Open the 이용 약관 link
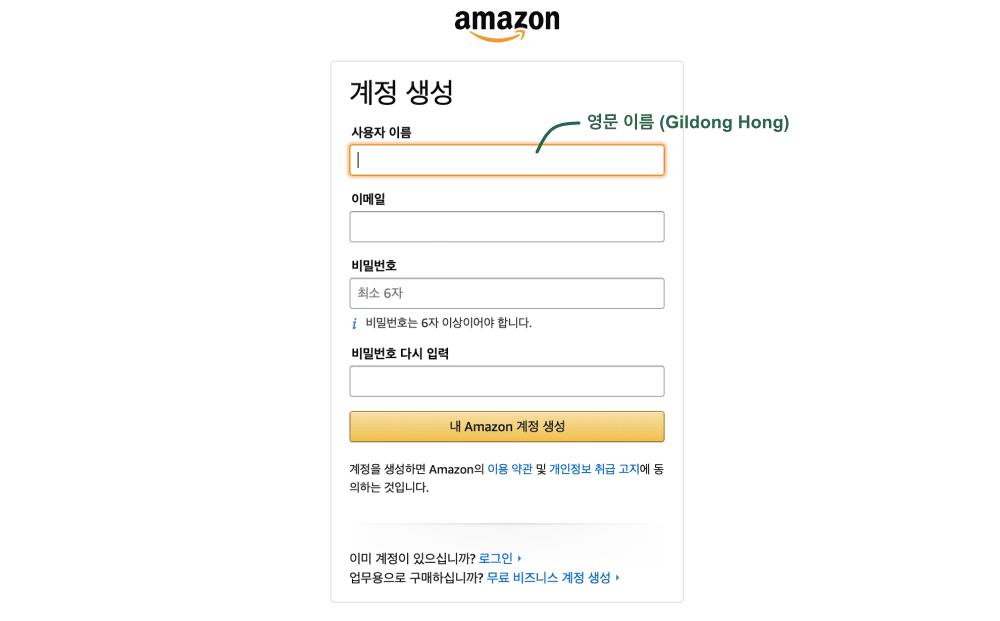 click(510, 469)
